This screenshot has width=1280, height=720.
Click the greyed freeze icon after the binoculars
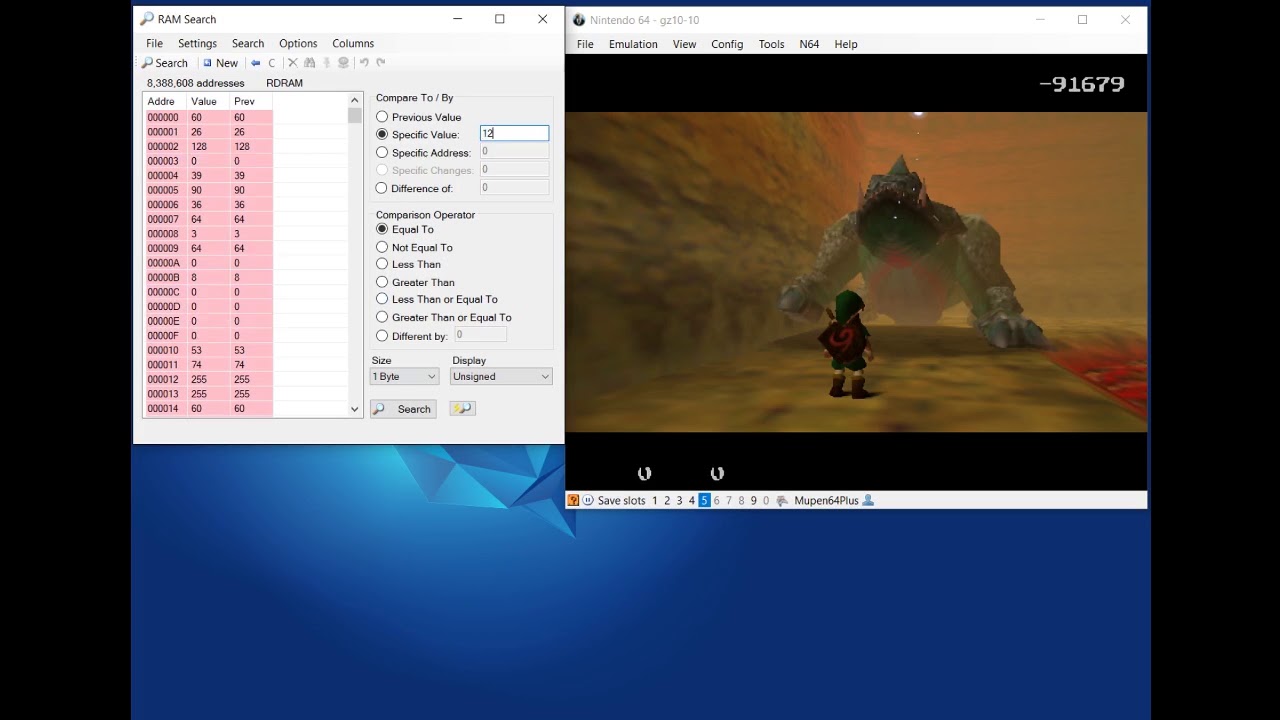click(x=326, y=63)
